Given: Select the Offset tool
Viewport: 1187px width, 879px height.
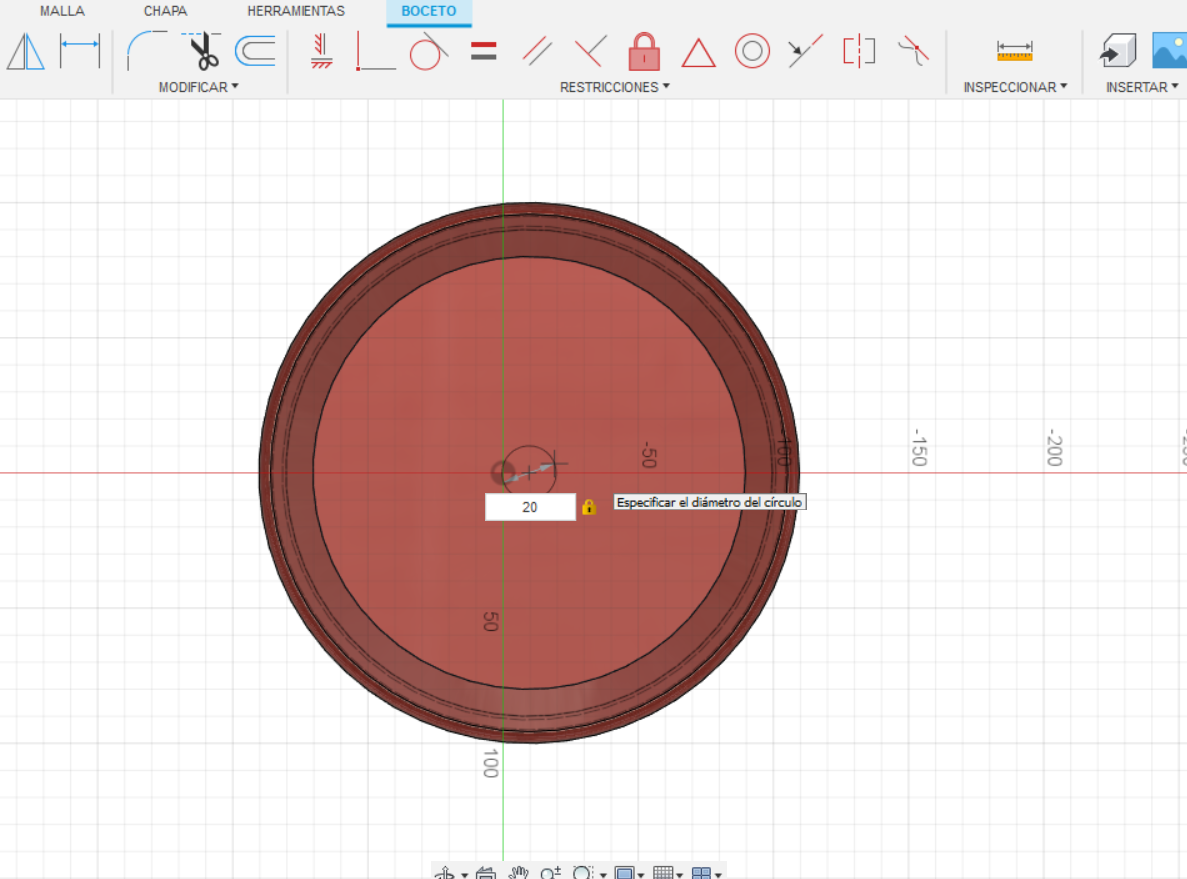Looking at the screenshot, I should pos(255,51).
